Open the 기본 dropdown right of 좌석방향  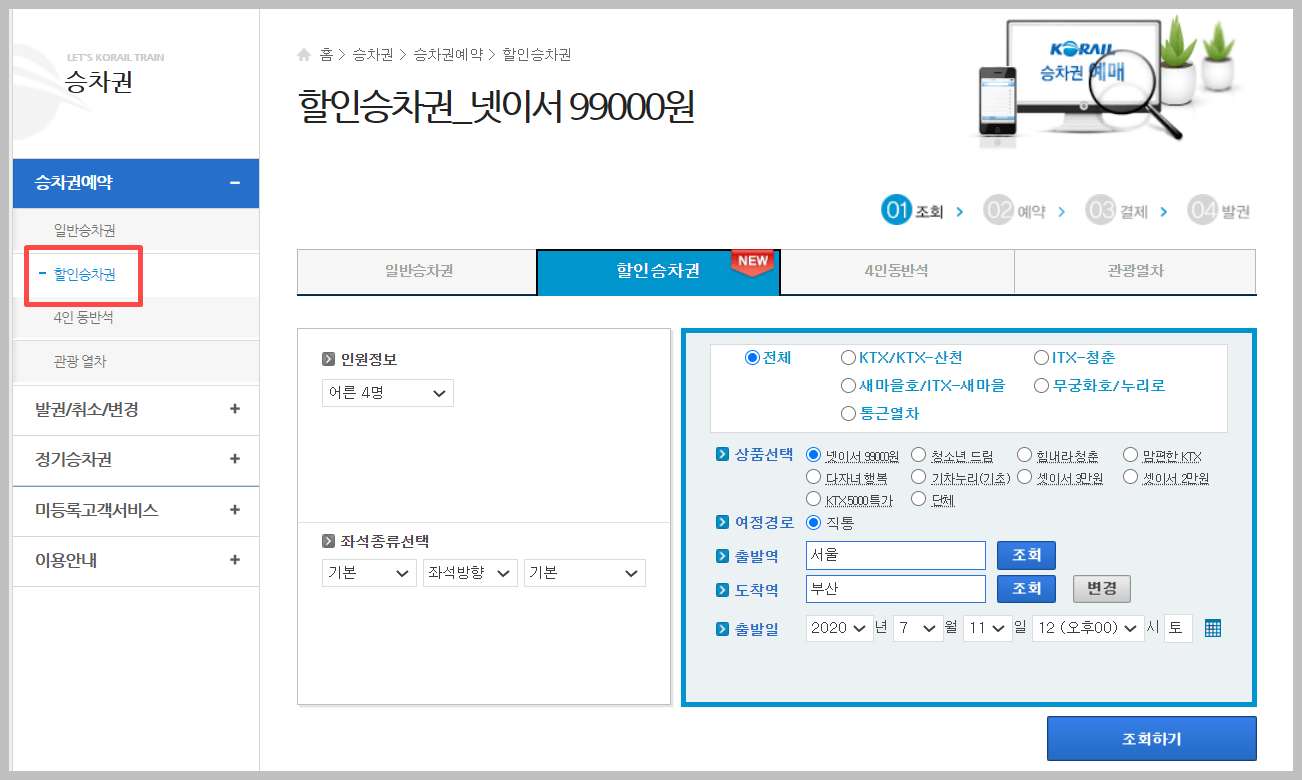pyautogui.click(x=585, y=573)
